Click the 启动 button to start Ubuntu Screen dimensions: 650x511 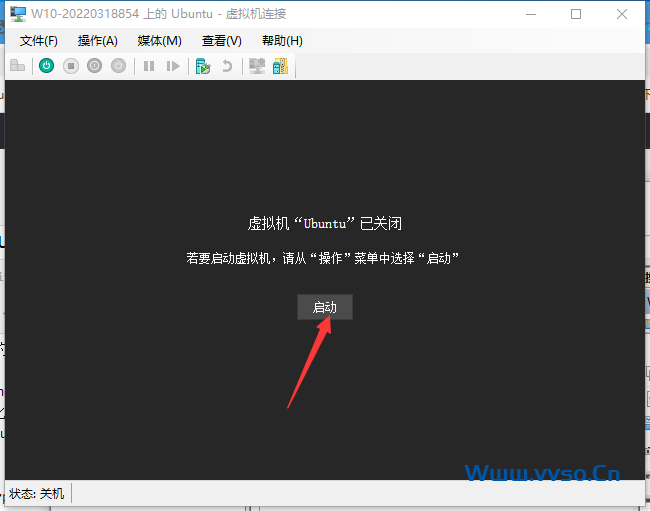click(325, 307)
